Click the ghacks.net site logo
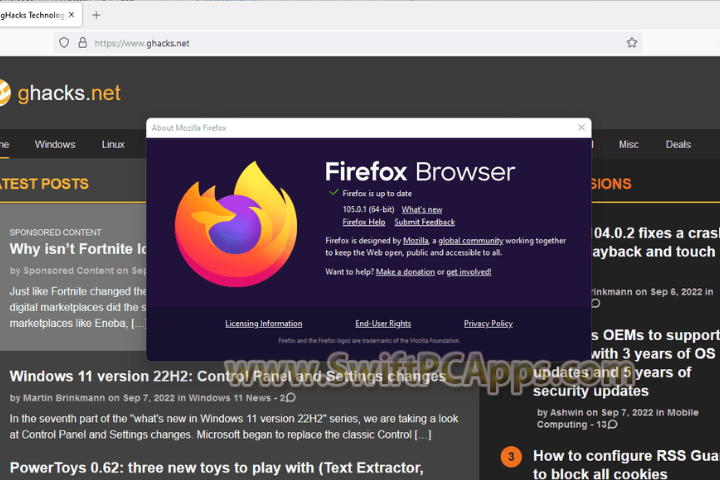 point(60,93)
